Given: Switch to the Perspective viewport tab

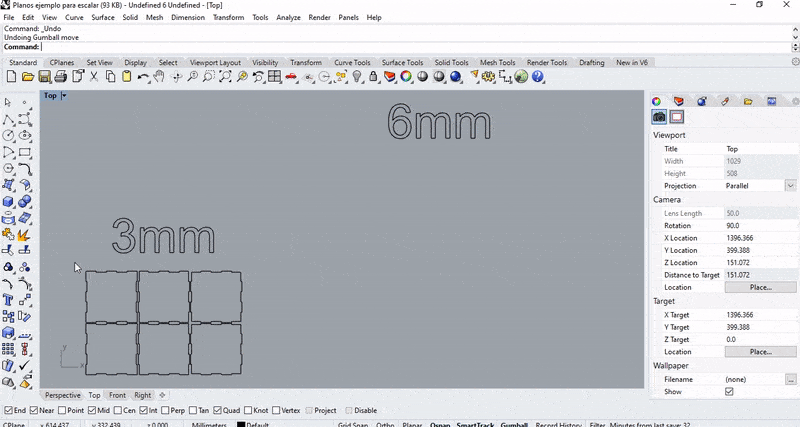Looking at the screenshot, I should click(x=62, y=395).
